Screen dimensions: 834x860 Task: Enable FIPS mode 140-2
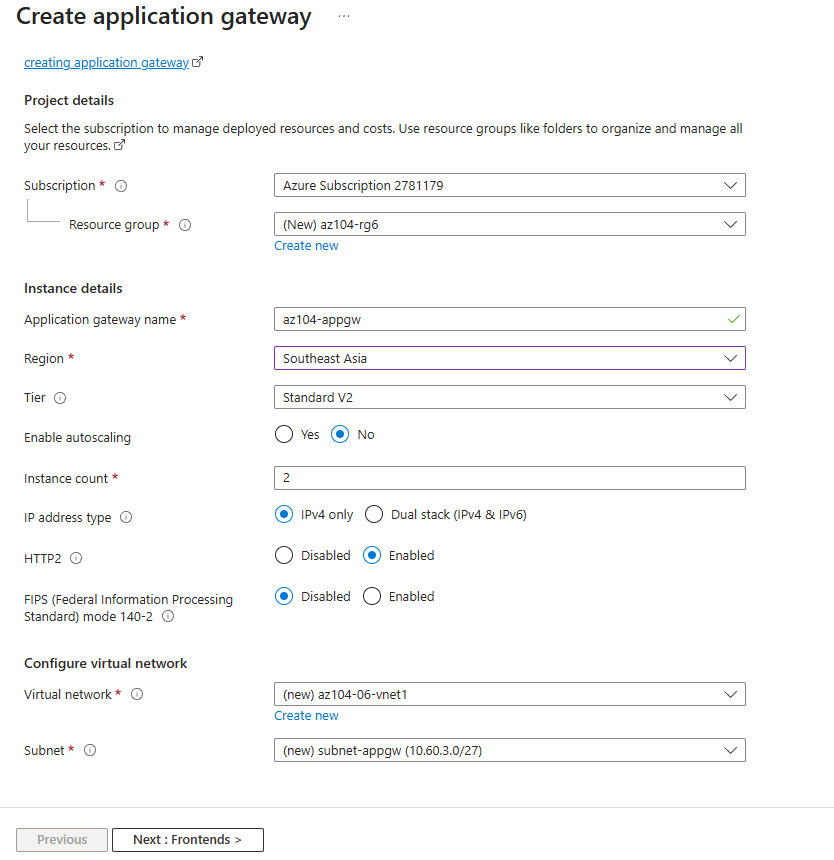tap(371, 596)
